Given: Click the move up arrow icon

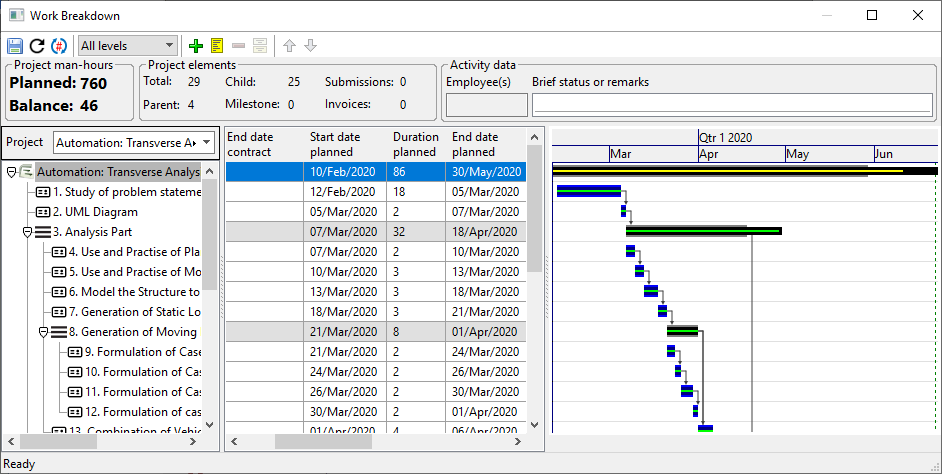Looking at the screenshot, I should click(289, 46).
